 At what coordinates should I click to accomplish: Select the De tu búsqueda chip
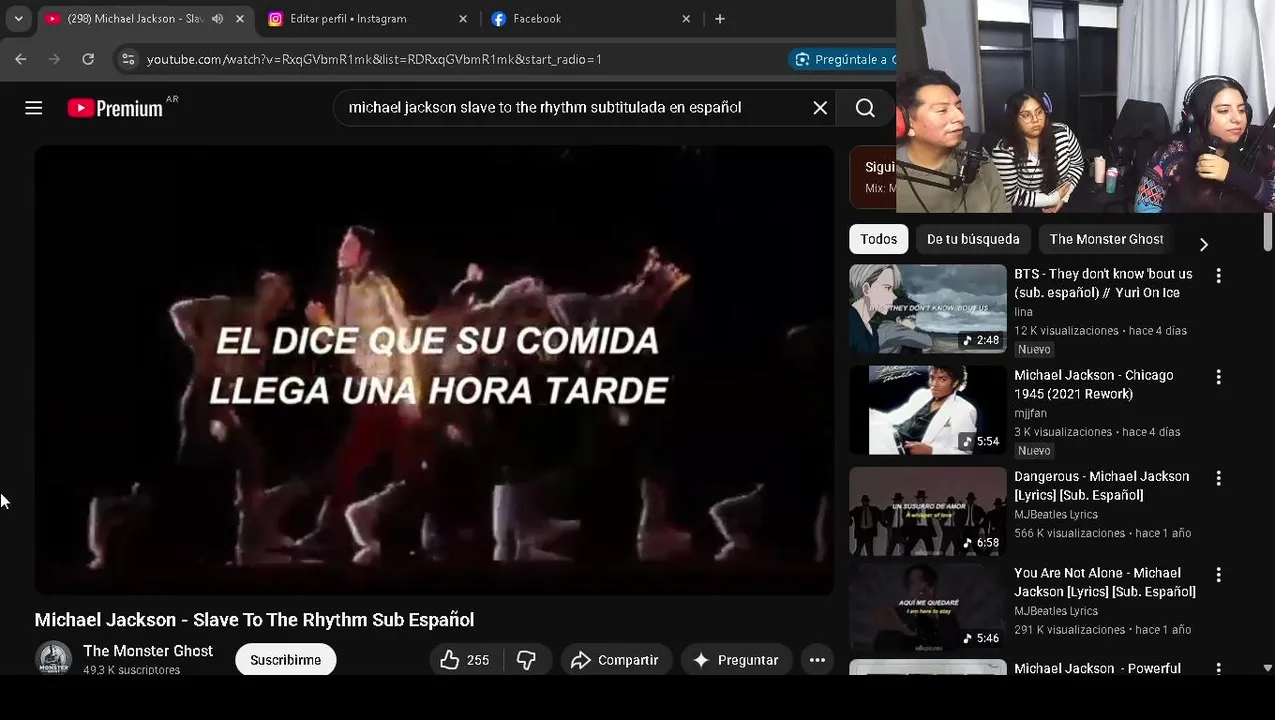pos(973,239)
